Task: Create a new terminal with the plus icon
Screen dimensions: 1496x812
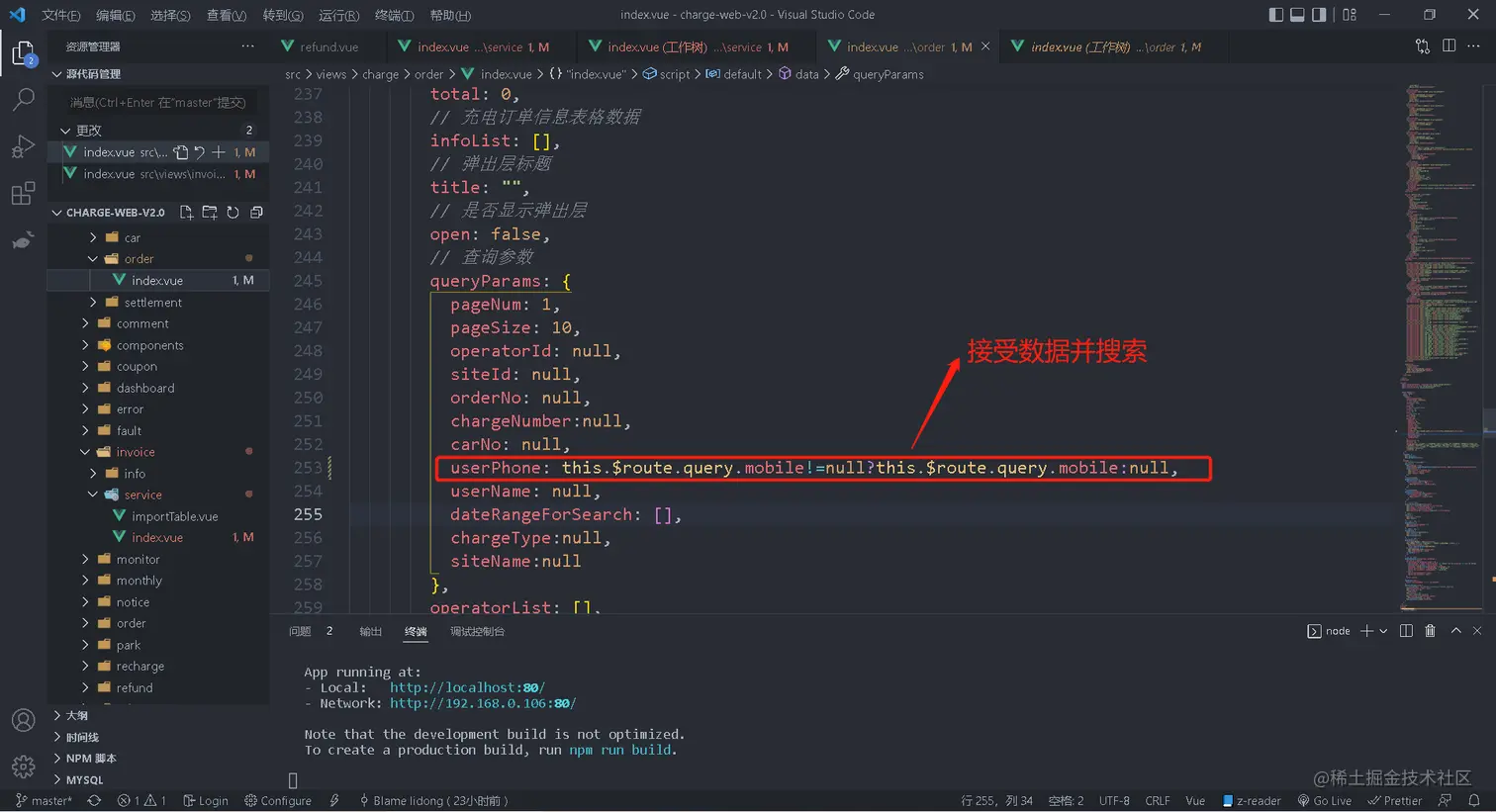Action: [1366, 631]
